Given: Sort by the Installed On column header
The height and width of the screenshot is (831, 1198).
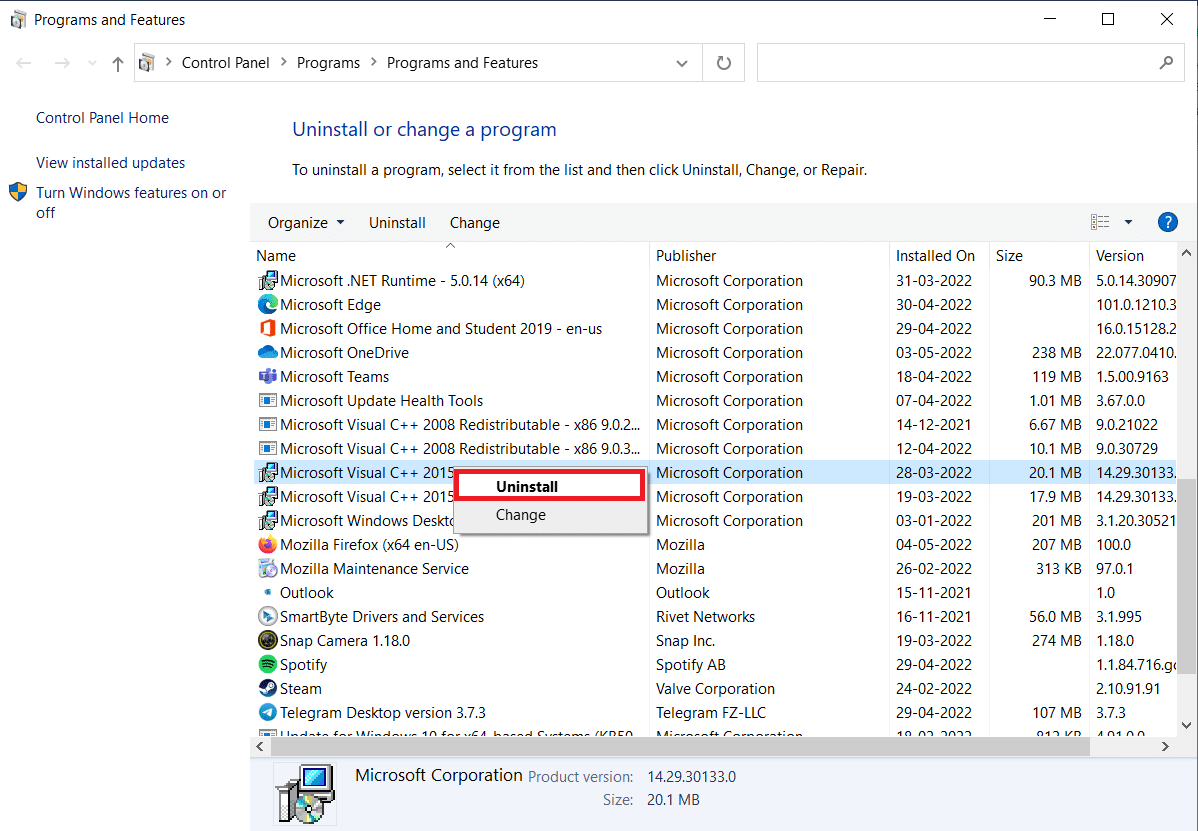Looking at the screenshot, I should pyautogui.click(x=939, y=256).
